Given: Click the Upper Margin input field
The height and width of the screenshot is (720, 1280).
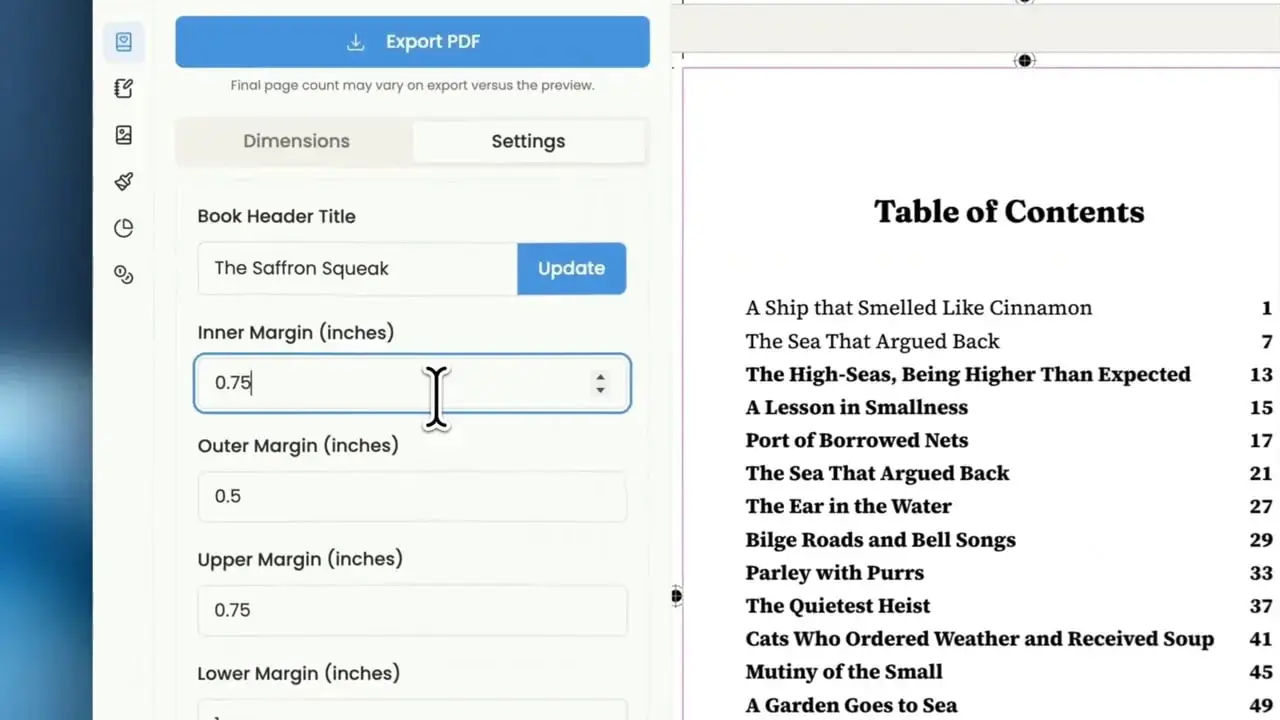Looking at the screenshot, I should [x=412, y=610].
